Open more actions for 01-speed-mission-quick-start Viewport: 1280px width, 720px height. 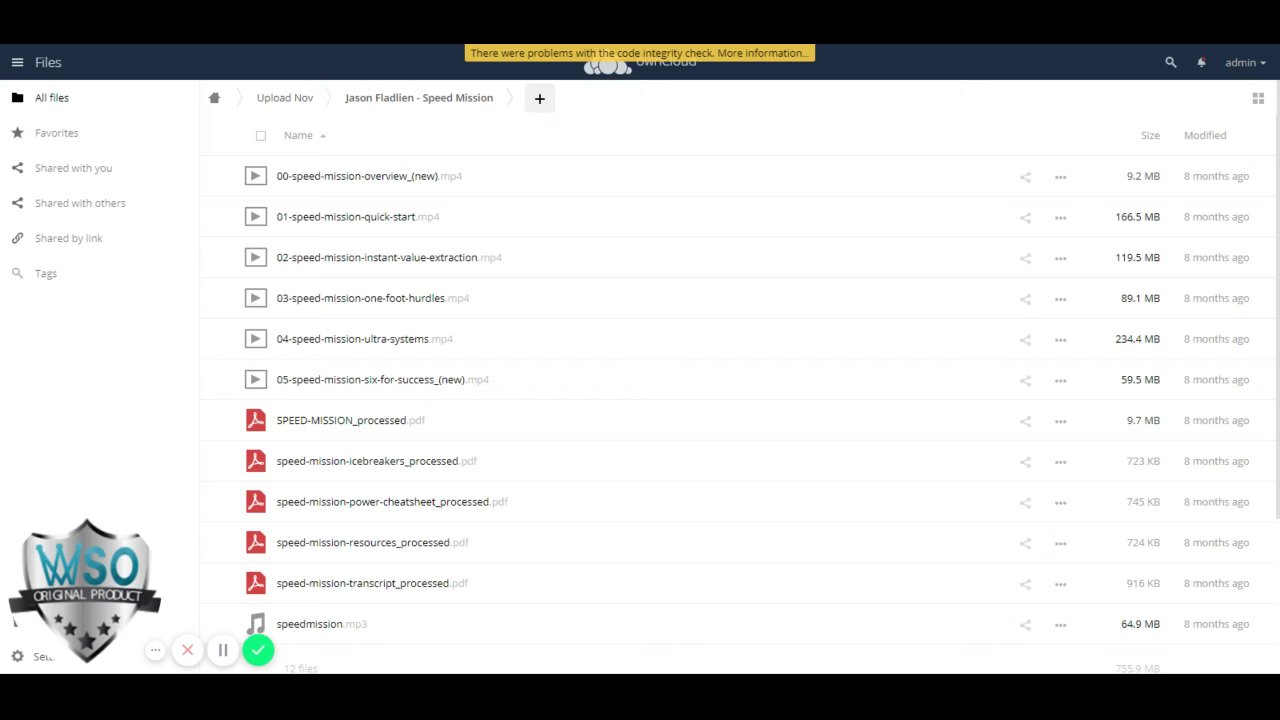[1060, 218]
